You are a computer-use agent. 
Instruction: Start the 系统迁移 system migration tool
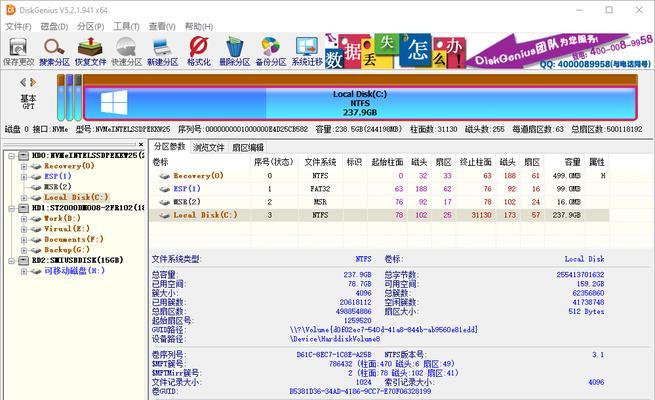[x=307, y=52]
